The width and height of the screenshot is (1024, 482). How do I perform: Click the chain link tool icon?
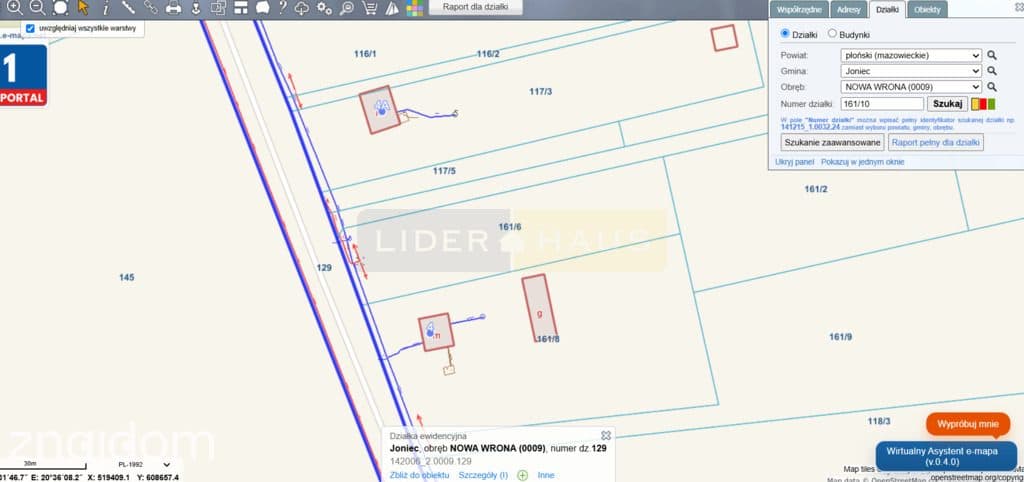pyautogui.click(x=150, y=7)
